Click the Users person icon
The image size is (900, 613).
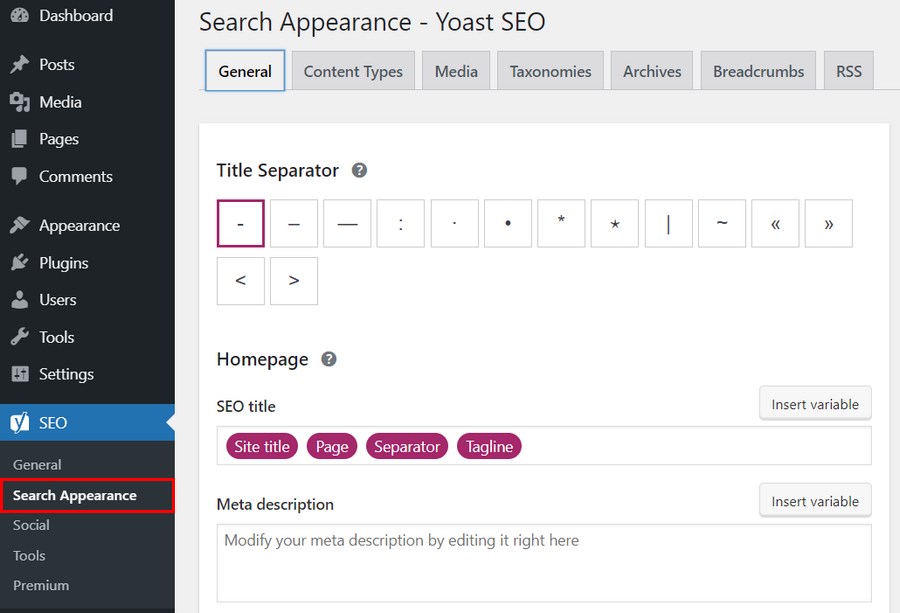[x=20, y=300]
